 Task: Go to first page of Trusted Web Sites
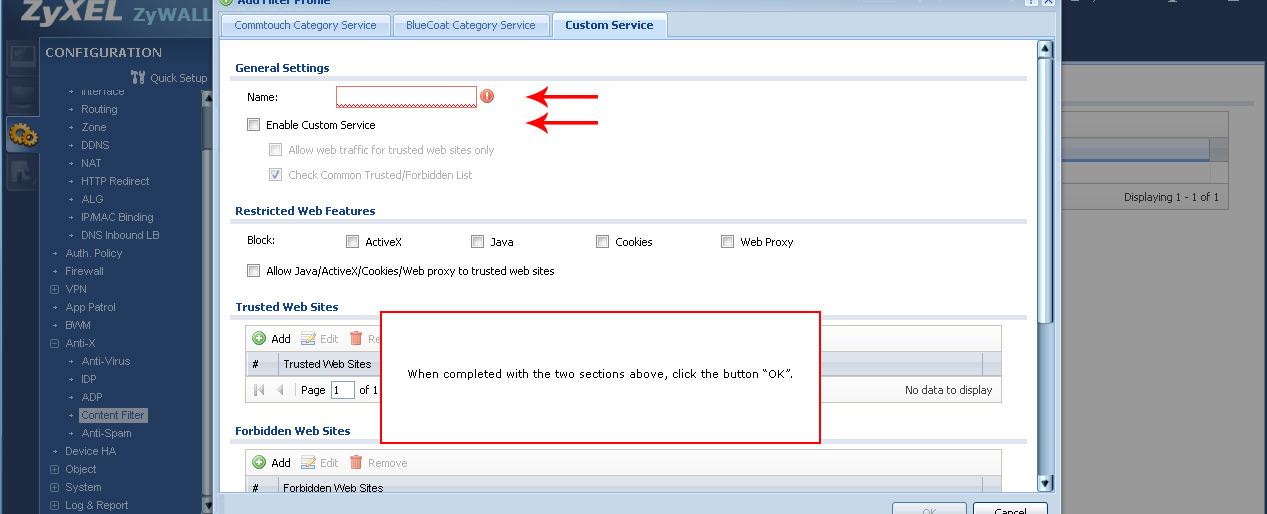[x=259, y=390]
